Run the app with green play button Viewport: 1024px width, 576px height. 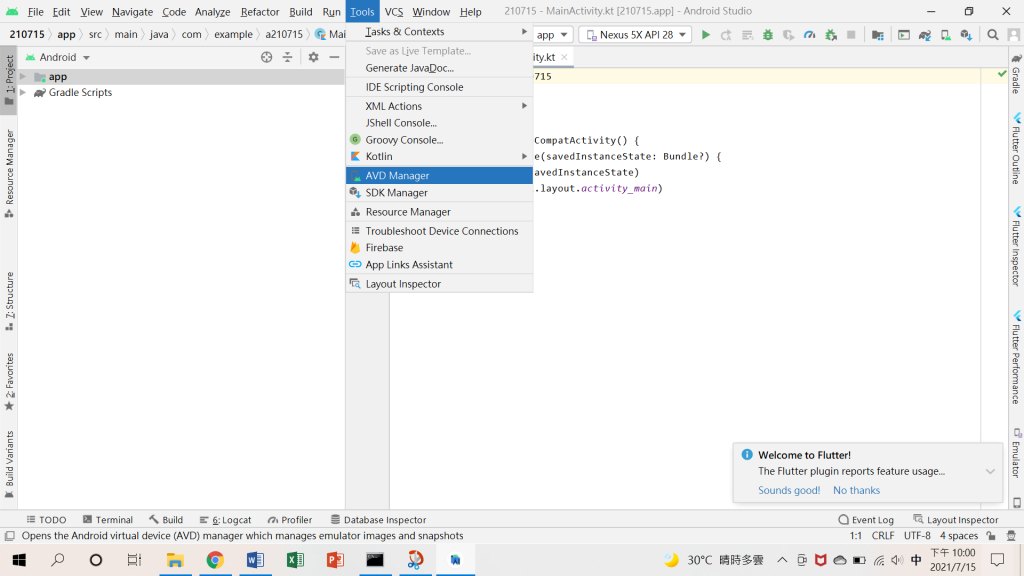coord(705,35)
